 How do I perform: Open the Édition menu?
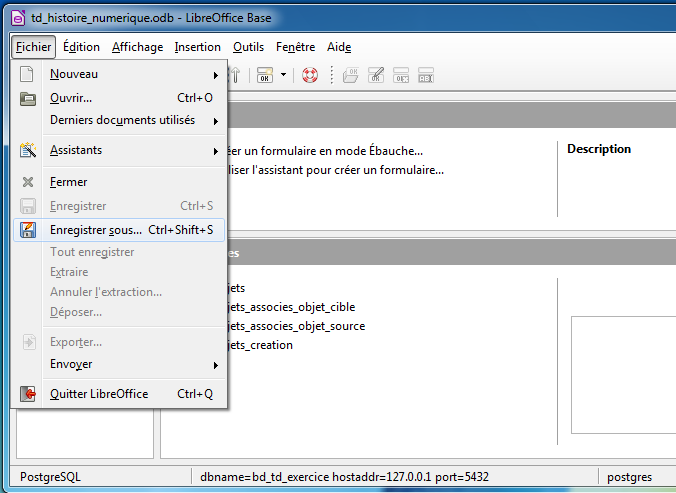(81, 47)
